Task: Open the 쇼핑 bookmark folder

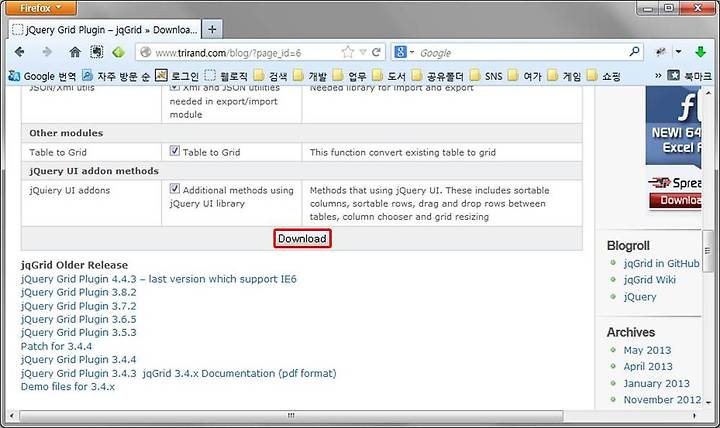Action: click(604, 76)
